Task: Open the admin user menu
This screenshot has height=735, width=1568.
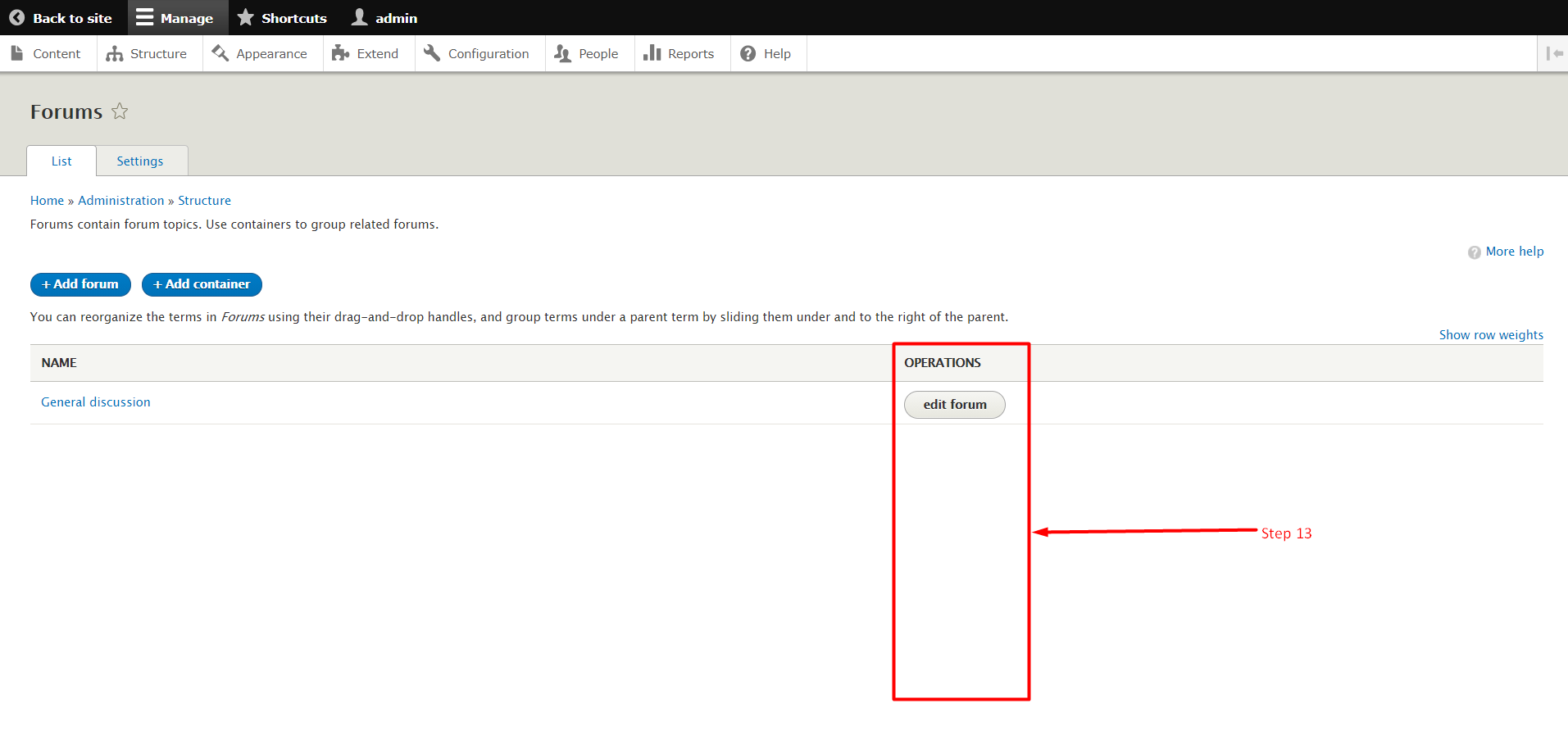Action: point(384,17)
